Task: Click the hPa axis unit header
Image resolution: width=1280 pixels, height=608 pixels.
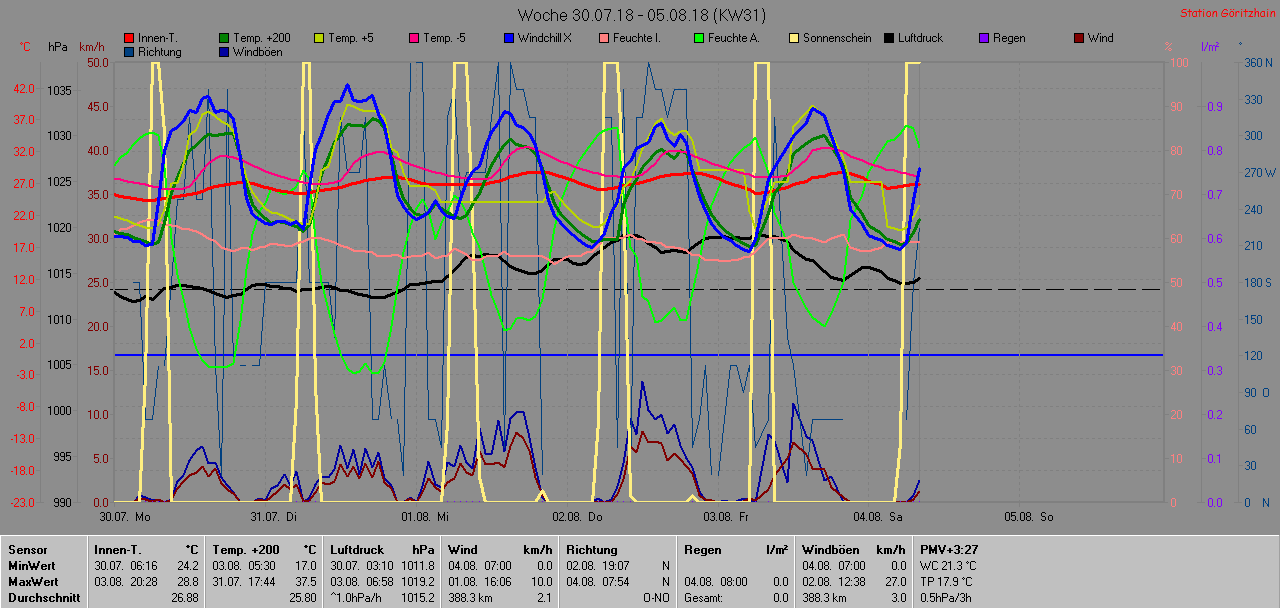Action: click(57, 47)
